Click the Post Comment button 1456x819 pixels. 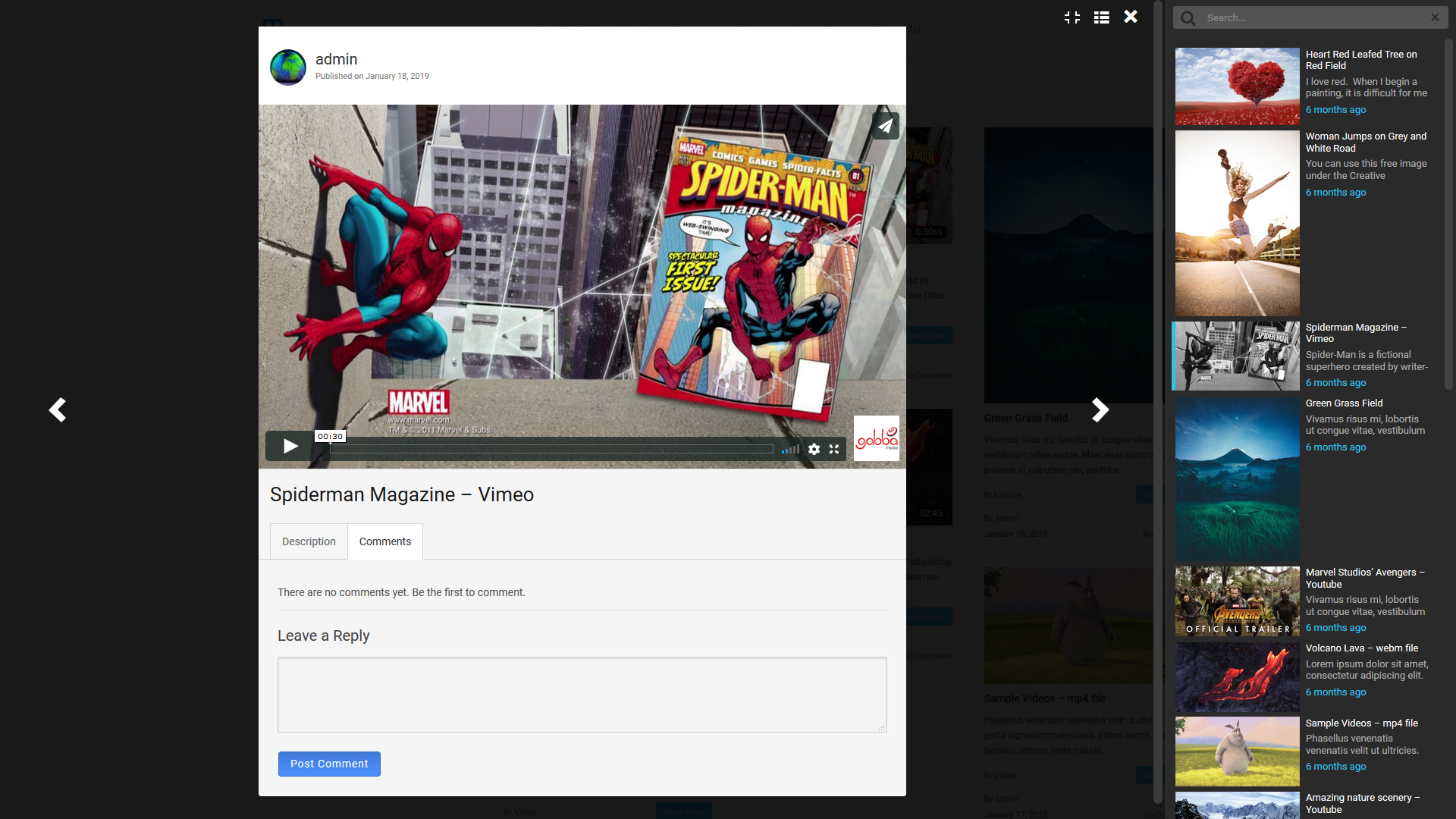coord(329,764)
